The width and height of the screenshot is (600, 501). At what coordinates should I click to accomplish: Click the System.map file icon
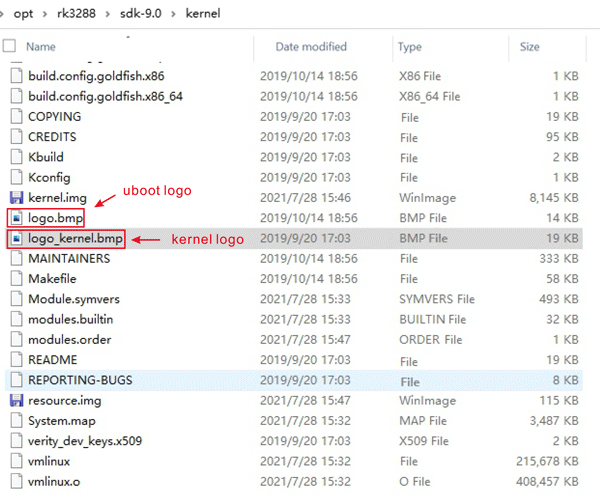(x=15, y=421)
